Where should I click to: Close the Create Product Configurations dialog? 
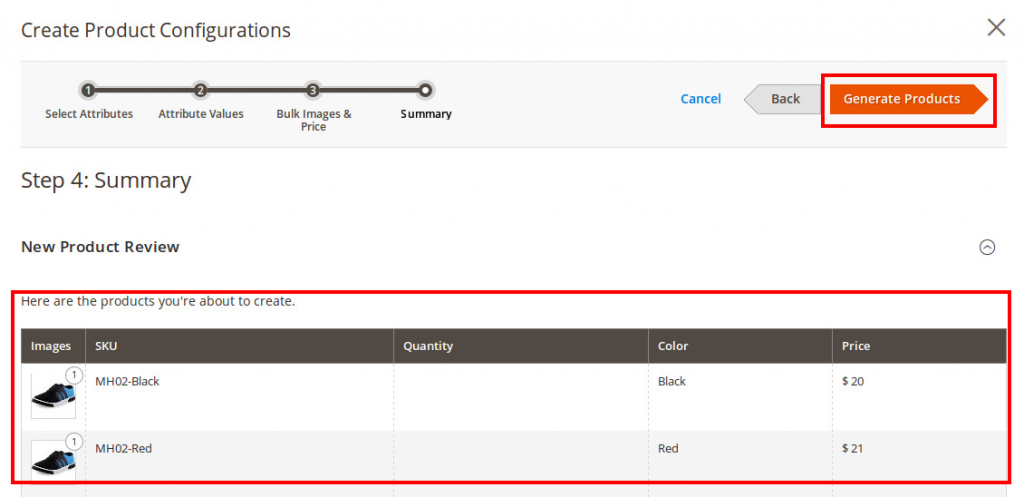[x=996, y=28]
